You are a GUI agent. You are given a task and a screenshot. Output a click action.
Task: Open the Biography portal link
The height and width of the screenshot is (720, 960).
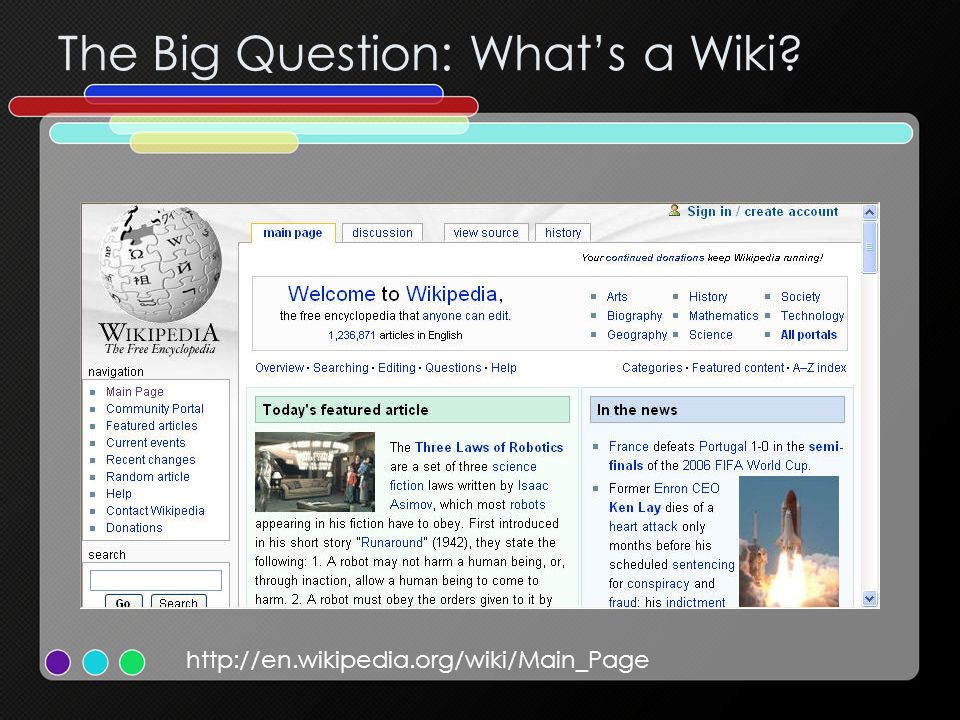point(634,316)
